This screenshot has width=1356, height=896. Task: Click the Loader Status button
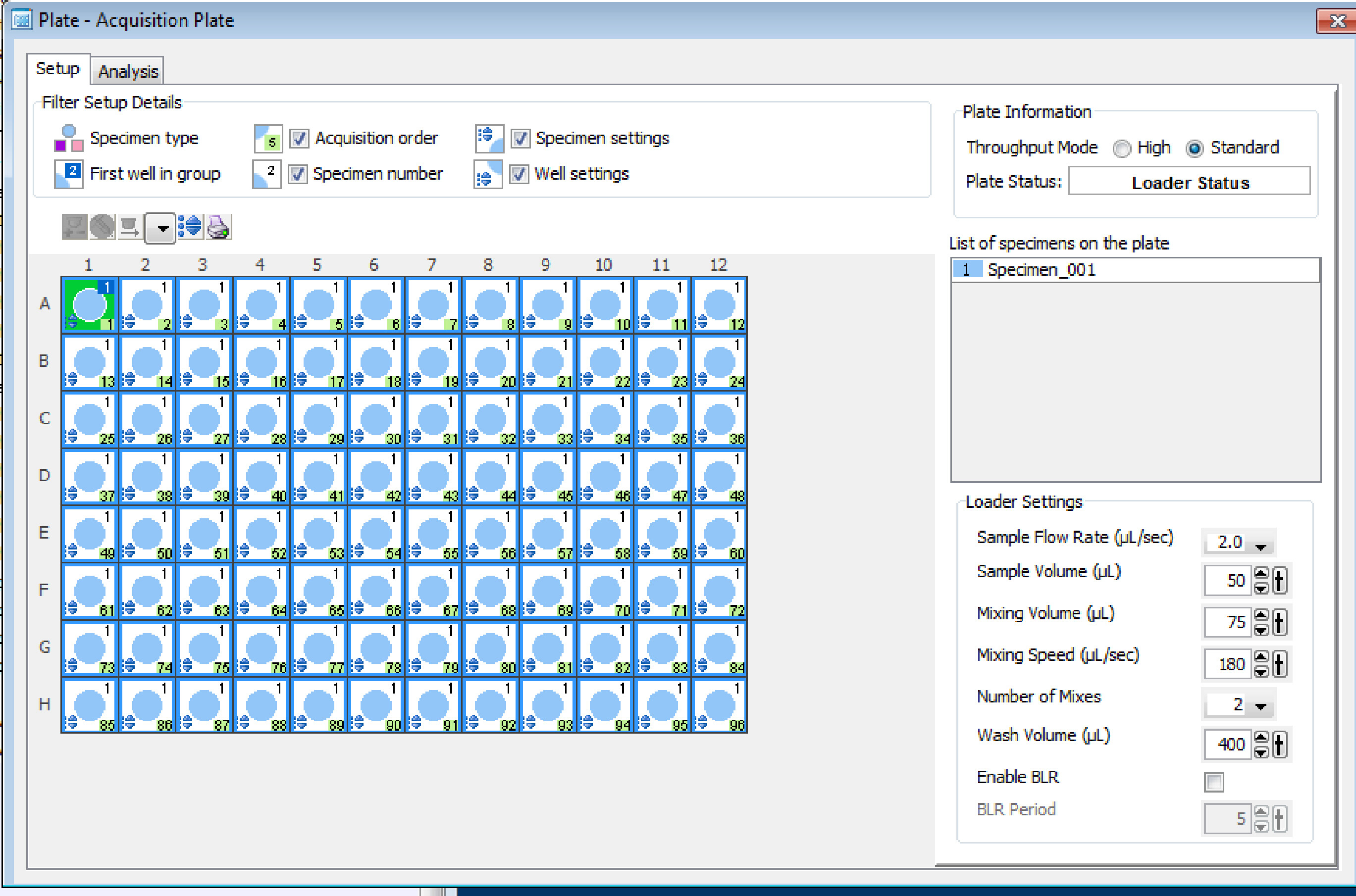click(x=1190, y=182)
